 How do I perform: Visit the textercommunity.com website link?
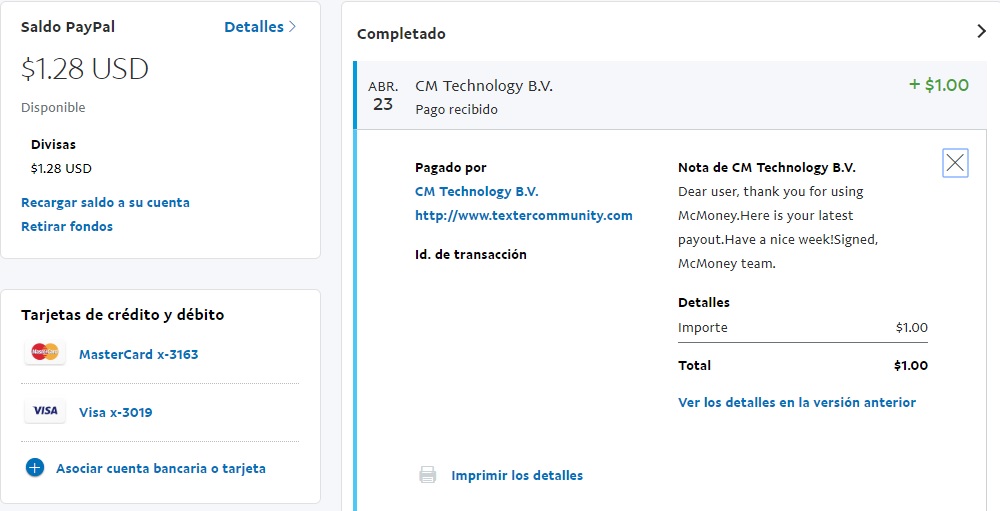(523, 215)
